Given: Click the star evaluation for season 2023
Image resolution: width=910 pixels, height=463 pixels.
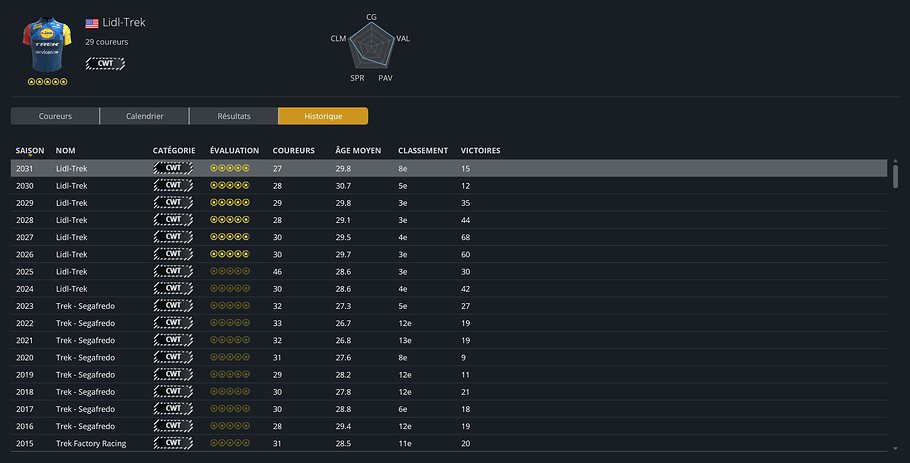Looking at the screenshot, I should [229, 306].
